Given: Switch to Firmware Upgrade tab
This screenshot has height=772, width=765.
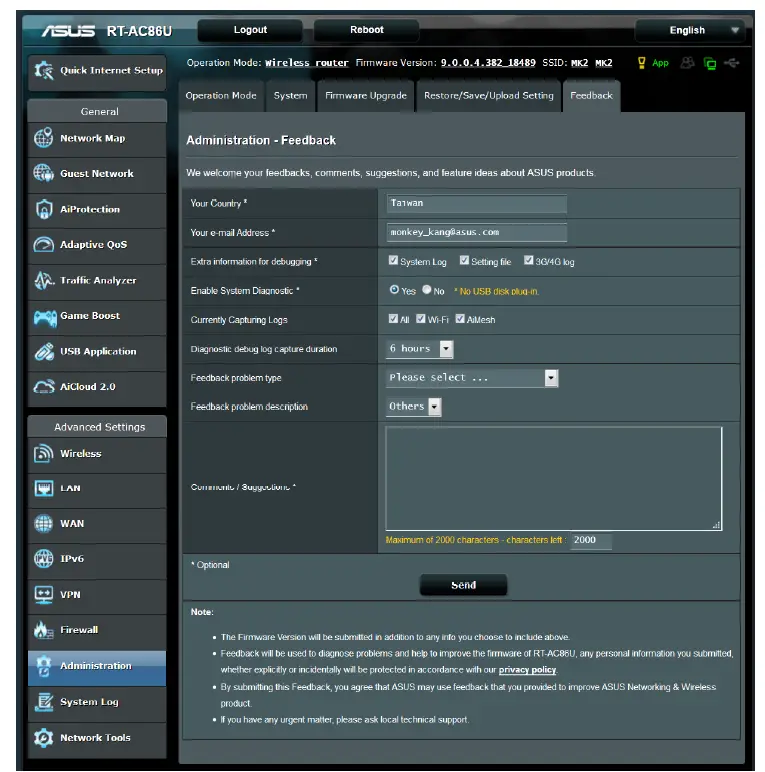Looking at the screenshot, I should click(x=366, y=96).
